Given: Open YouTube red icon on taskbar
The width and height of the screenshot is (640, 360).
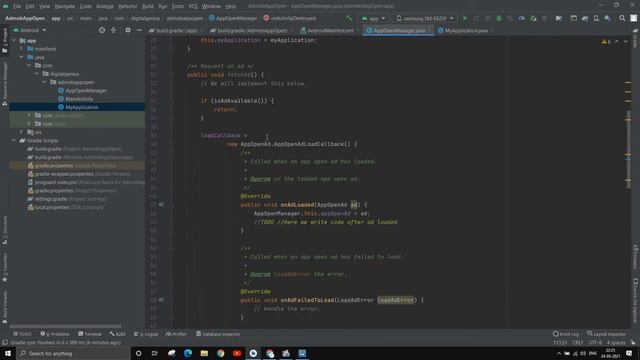Looking at the screenshot, I should coord(237,353).
